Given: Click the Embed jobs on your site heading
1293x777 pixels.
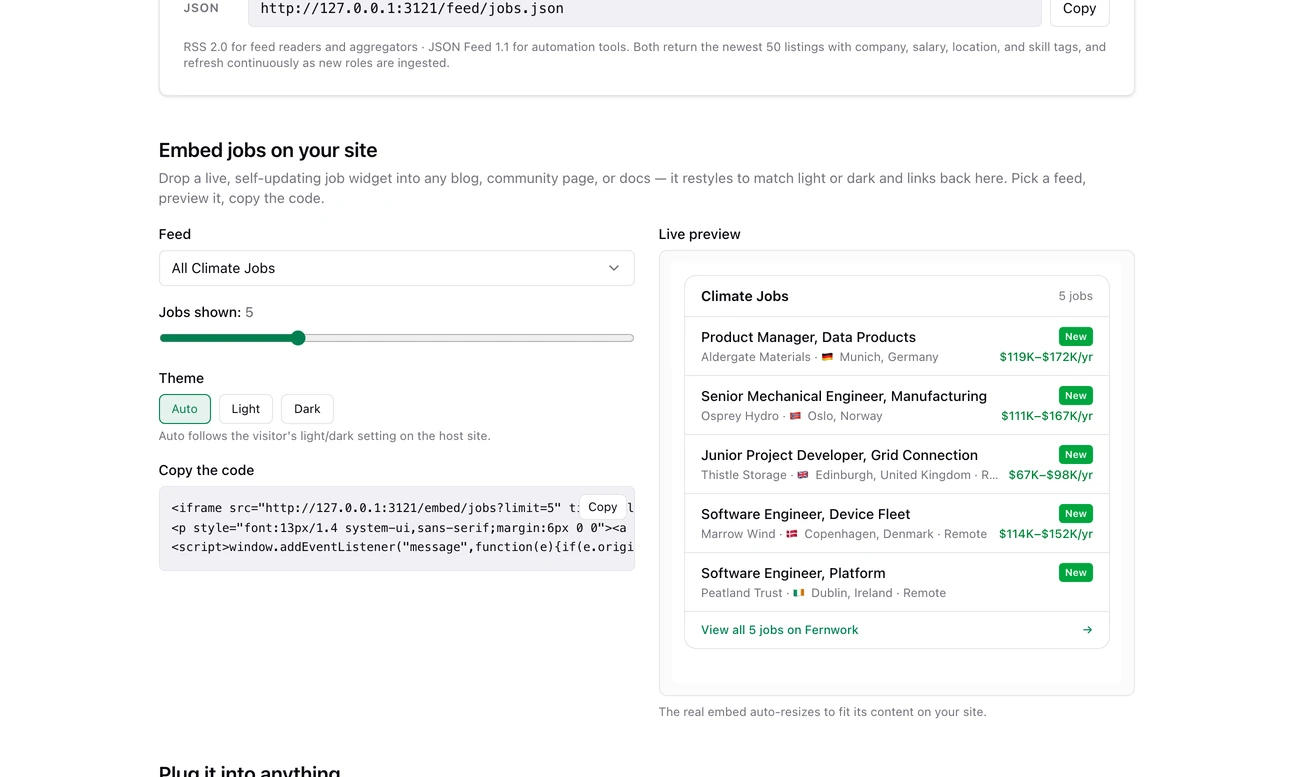Looking at the screenshot, I should 268,150.
